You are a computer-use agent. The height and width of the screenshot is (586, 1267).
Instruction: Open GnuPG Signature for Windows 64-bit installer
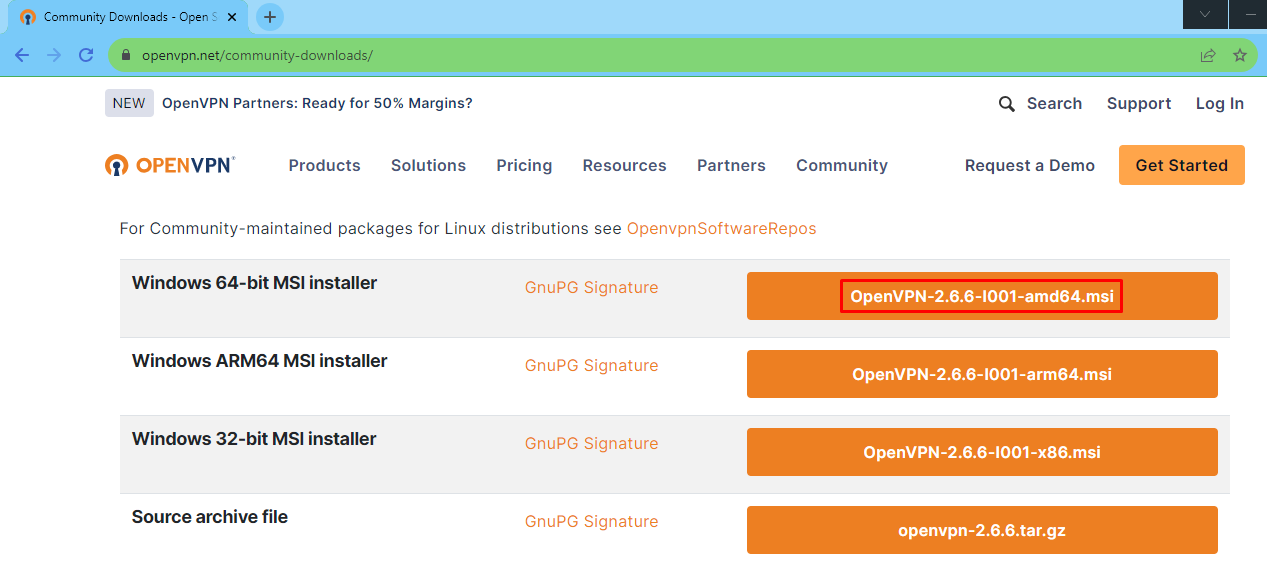(591, 288)
